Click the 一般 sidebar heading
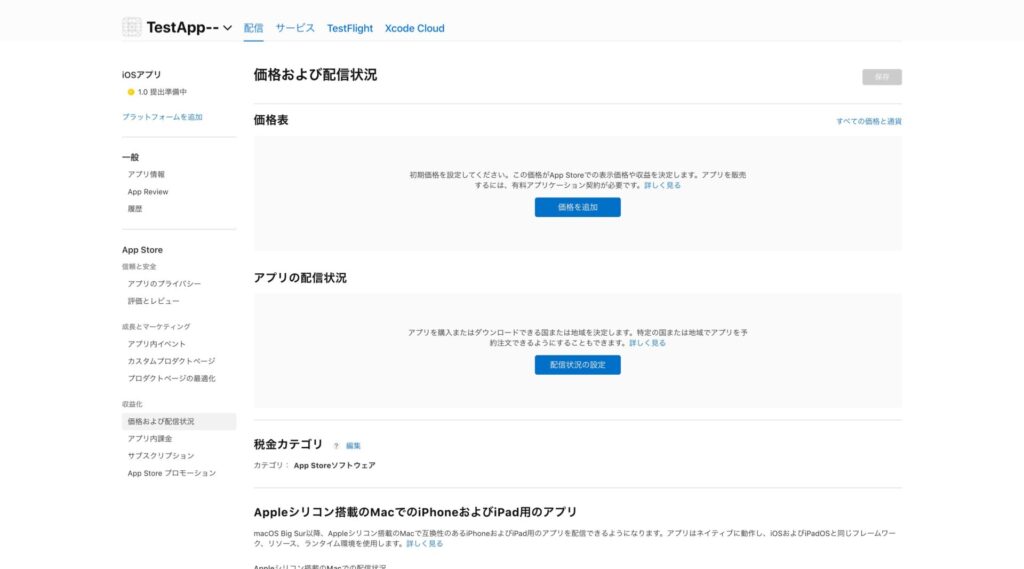The width and height of the screenshot is (1024, 569). pos(130,157)
